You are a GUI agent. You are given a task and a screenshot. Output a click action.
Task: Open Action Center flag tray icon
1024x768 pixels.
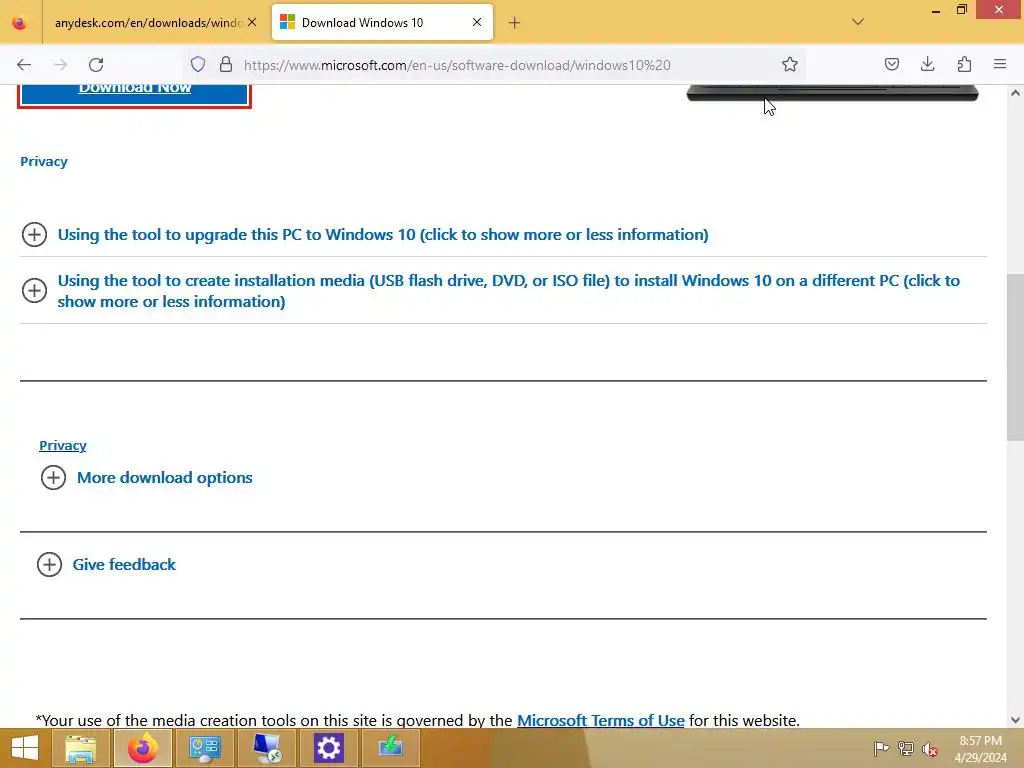point(881,748)
